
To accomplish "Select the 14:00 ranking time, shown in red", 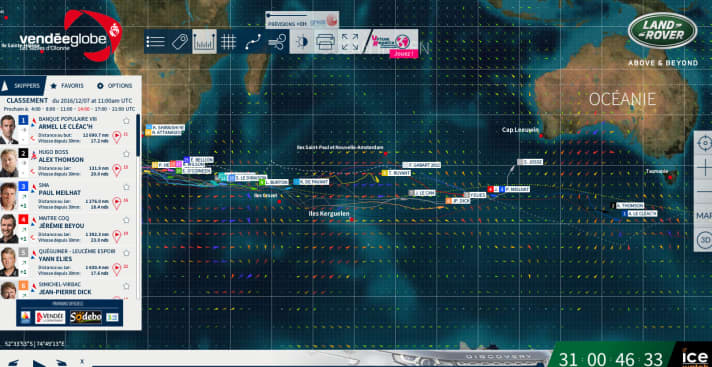I will point(83,109).
